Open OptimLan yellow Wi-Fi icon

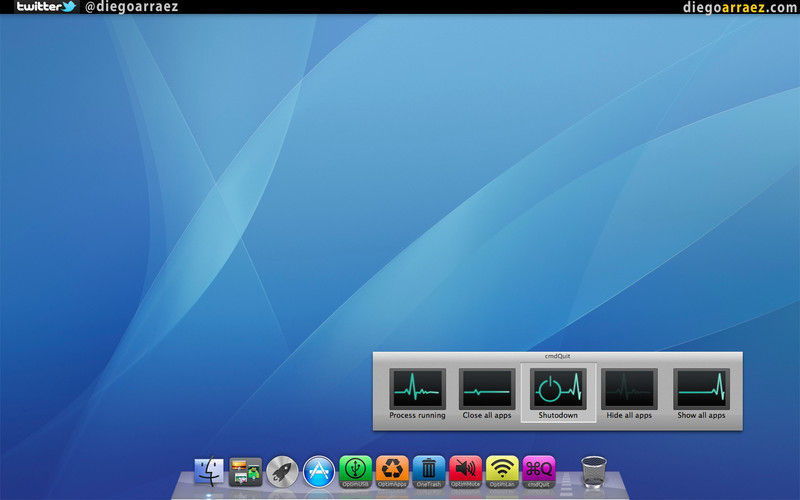coord(502,469)
